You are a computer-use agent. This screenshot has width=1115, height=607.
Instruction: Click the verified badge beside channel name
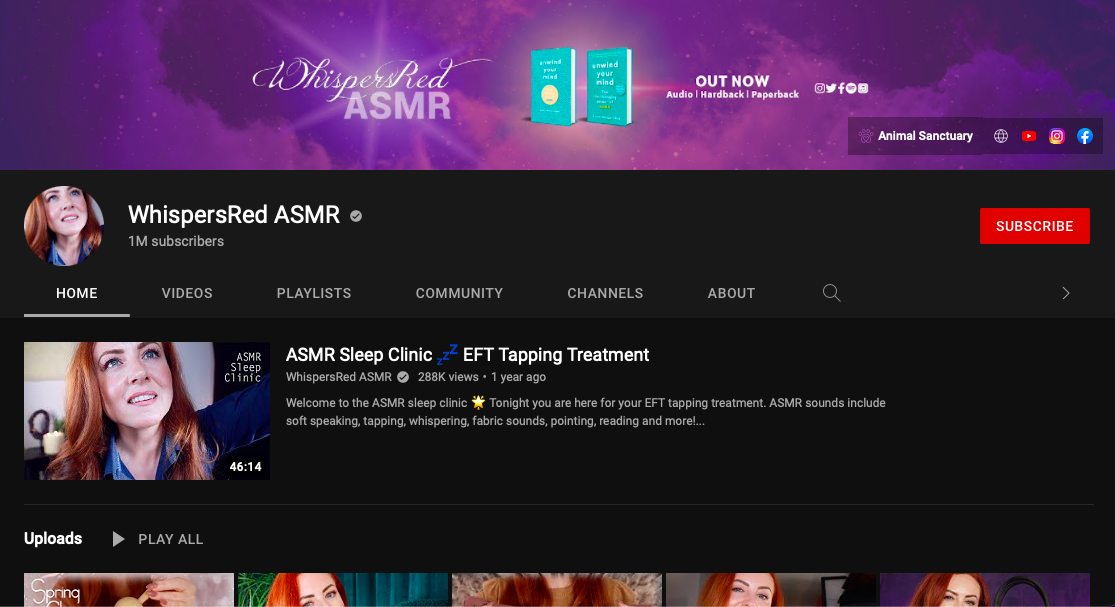pyautogui.click(x=356, y=216)
